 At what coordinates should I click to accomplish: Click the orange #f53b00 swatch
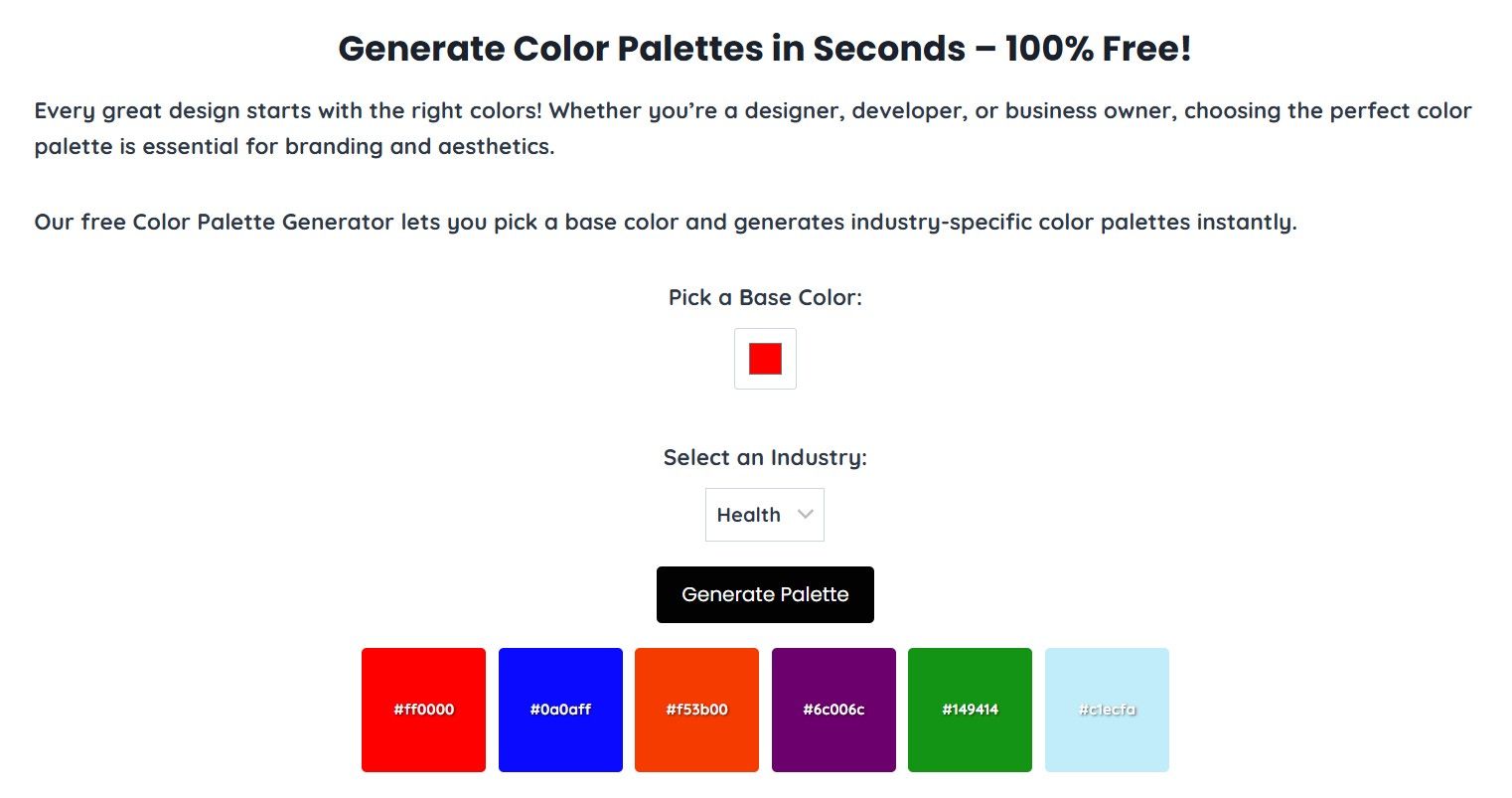pyautogui.click(x=696, y=710)
